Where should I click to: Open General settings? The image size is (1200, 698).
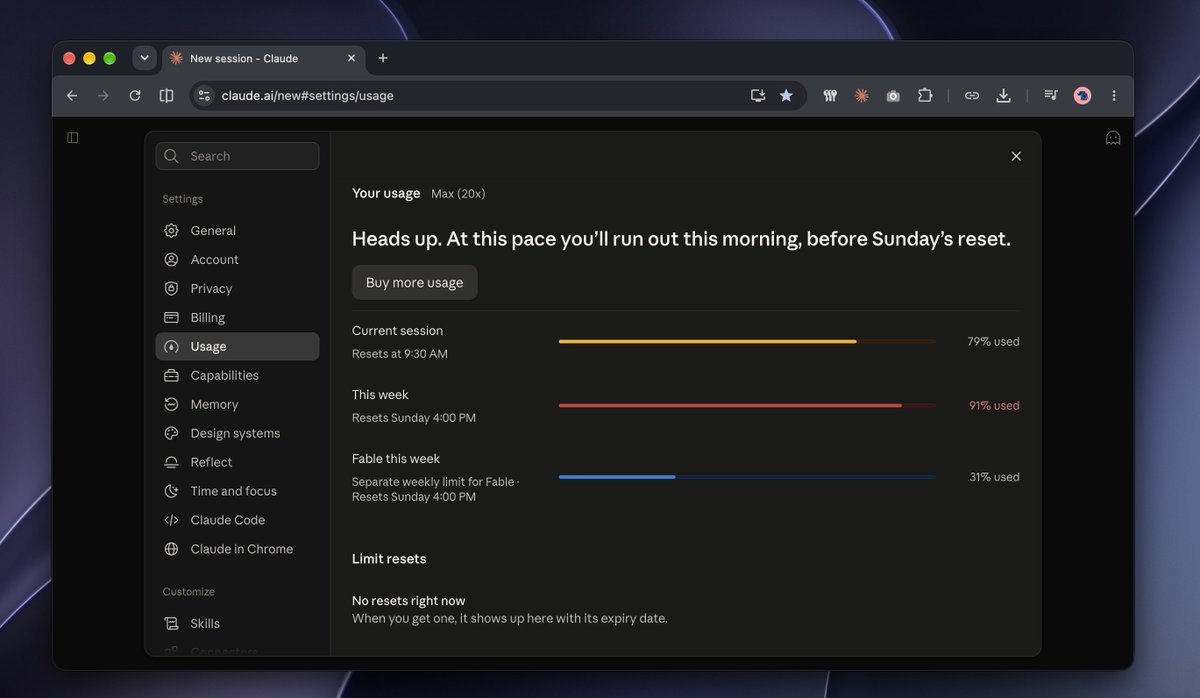(237, 230)
